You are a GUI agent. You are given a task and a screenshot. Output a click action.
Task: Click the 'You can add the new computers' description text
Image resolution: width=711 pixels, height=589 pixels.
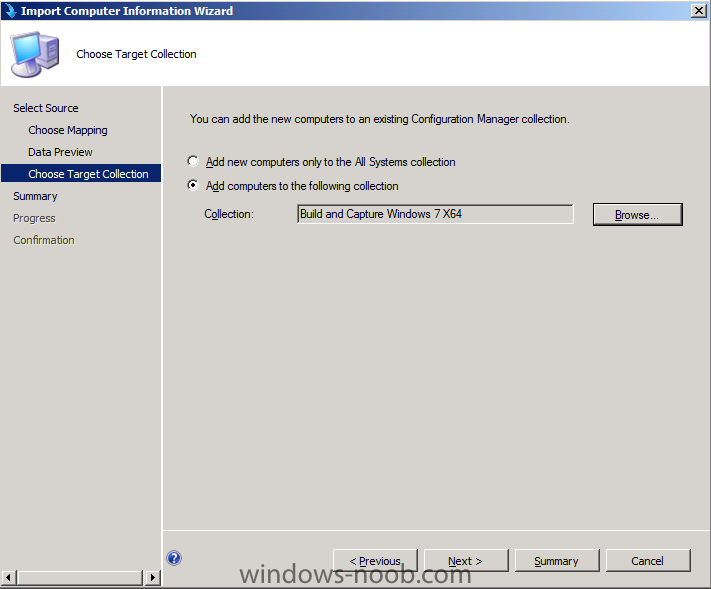[380, 119]
